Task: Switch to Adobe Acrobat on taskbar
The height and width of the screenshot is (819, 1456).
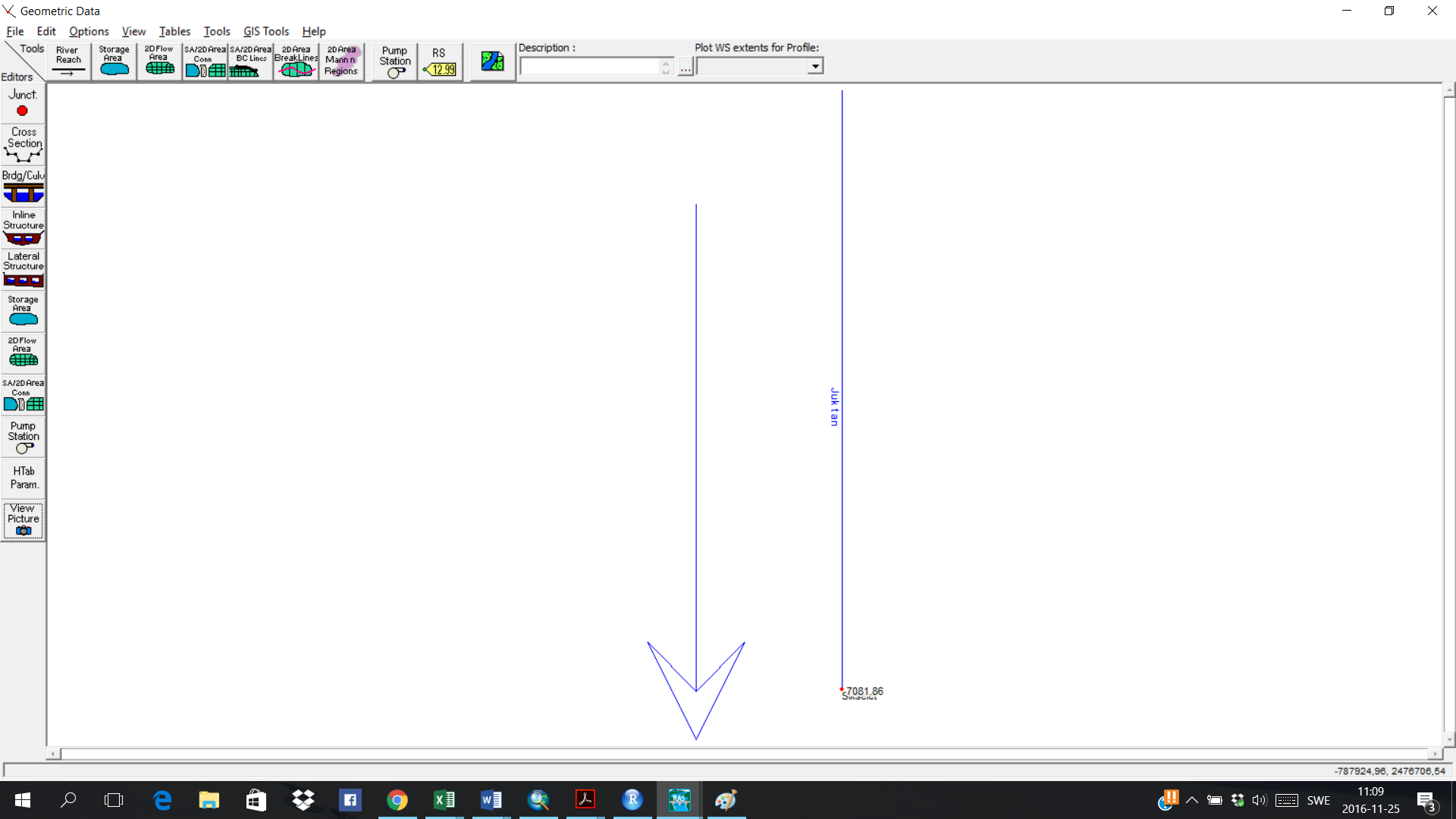Action: click(585, 800)
